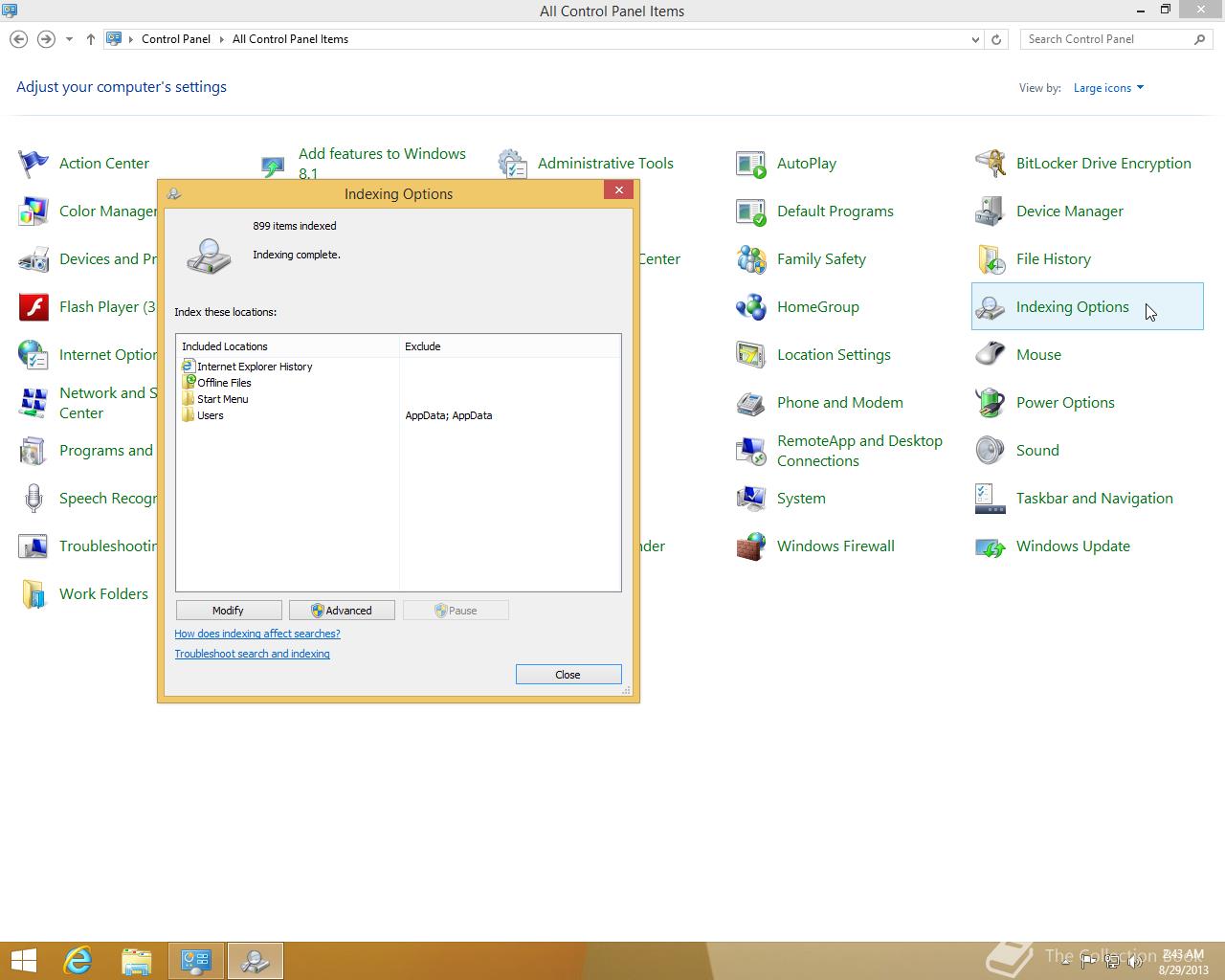Open the Default Programs icon
Viewport: 1225px width, 980px height.
[x=751, y=212]
